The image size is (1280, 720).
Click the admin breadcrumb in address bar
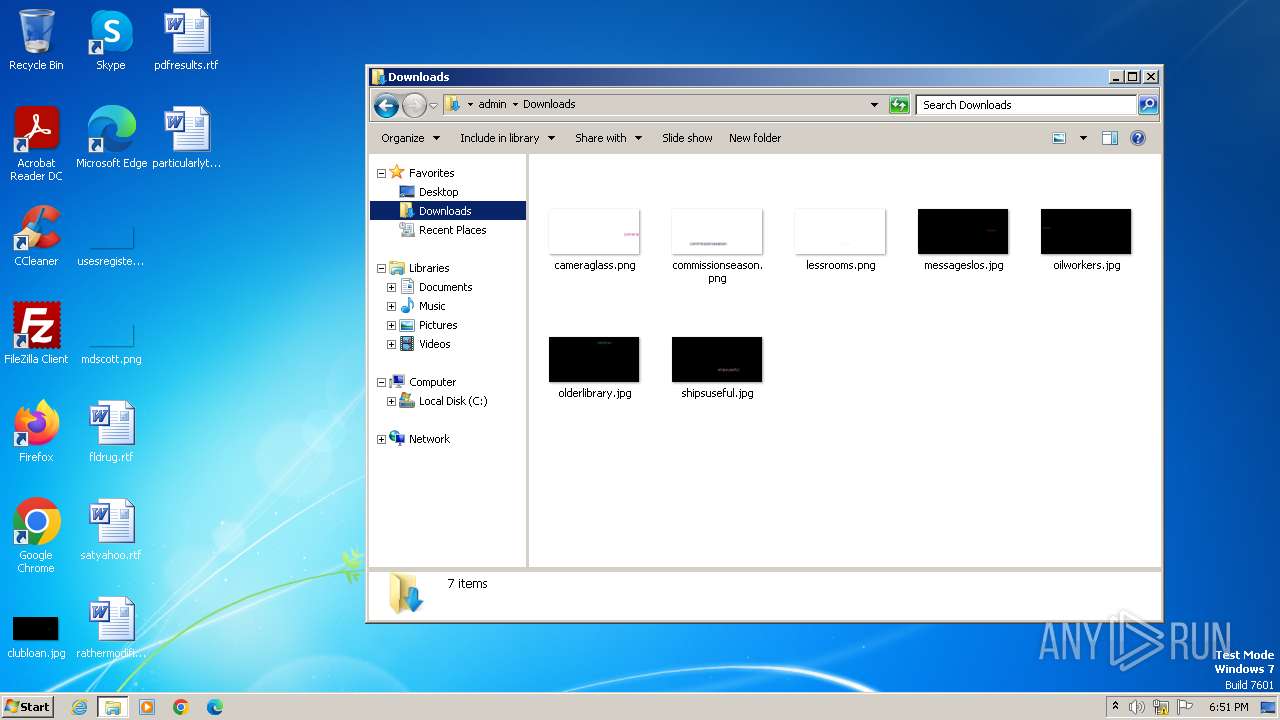(492, 104)
